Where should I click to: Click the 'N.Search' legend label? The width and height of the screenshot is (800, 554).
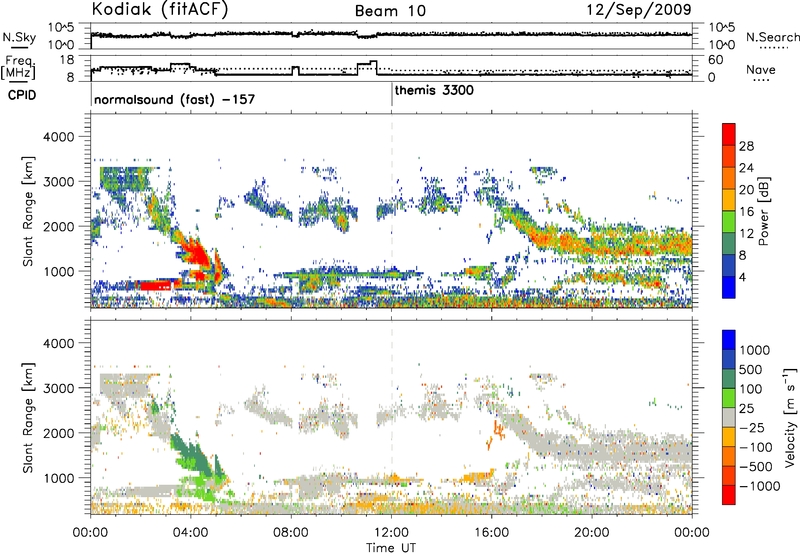click(772, 37)
